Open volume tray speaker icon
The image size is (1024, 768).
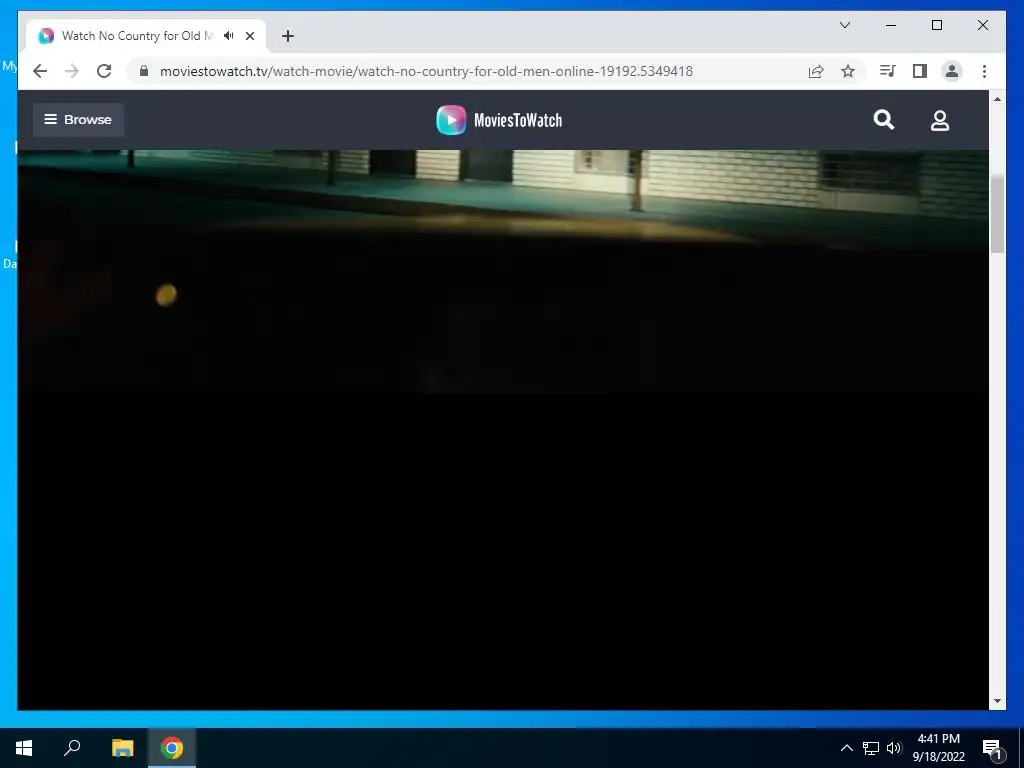(893, 748)
